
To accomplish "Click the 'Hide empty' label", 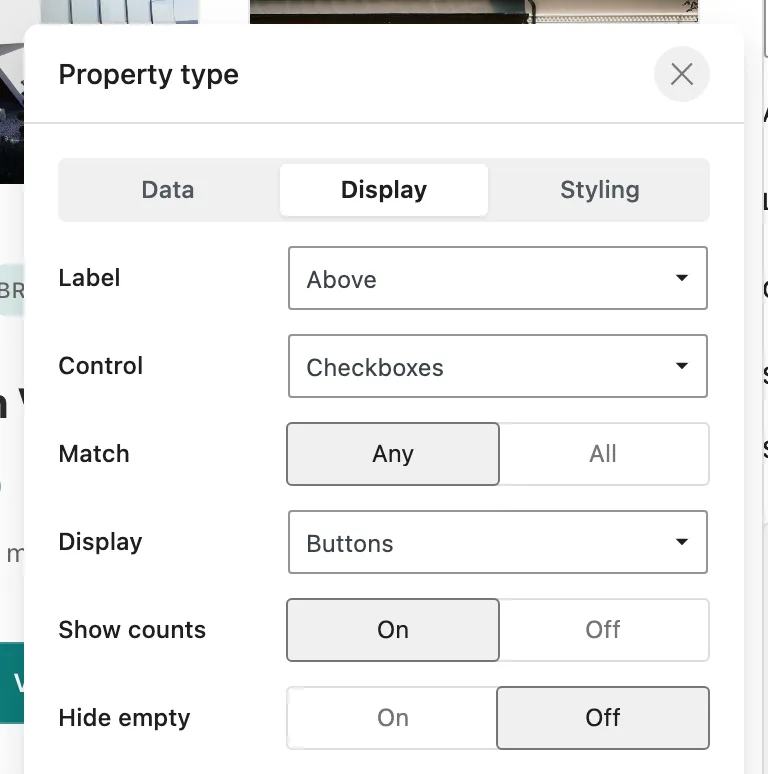I will [124, 718].
